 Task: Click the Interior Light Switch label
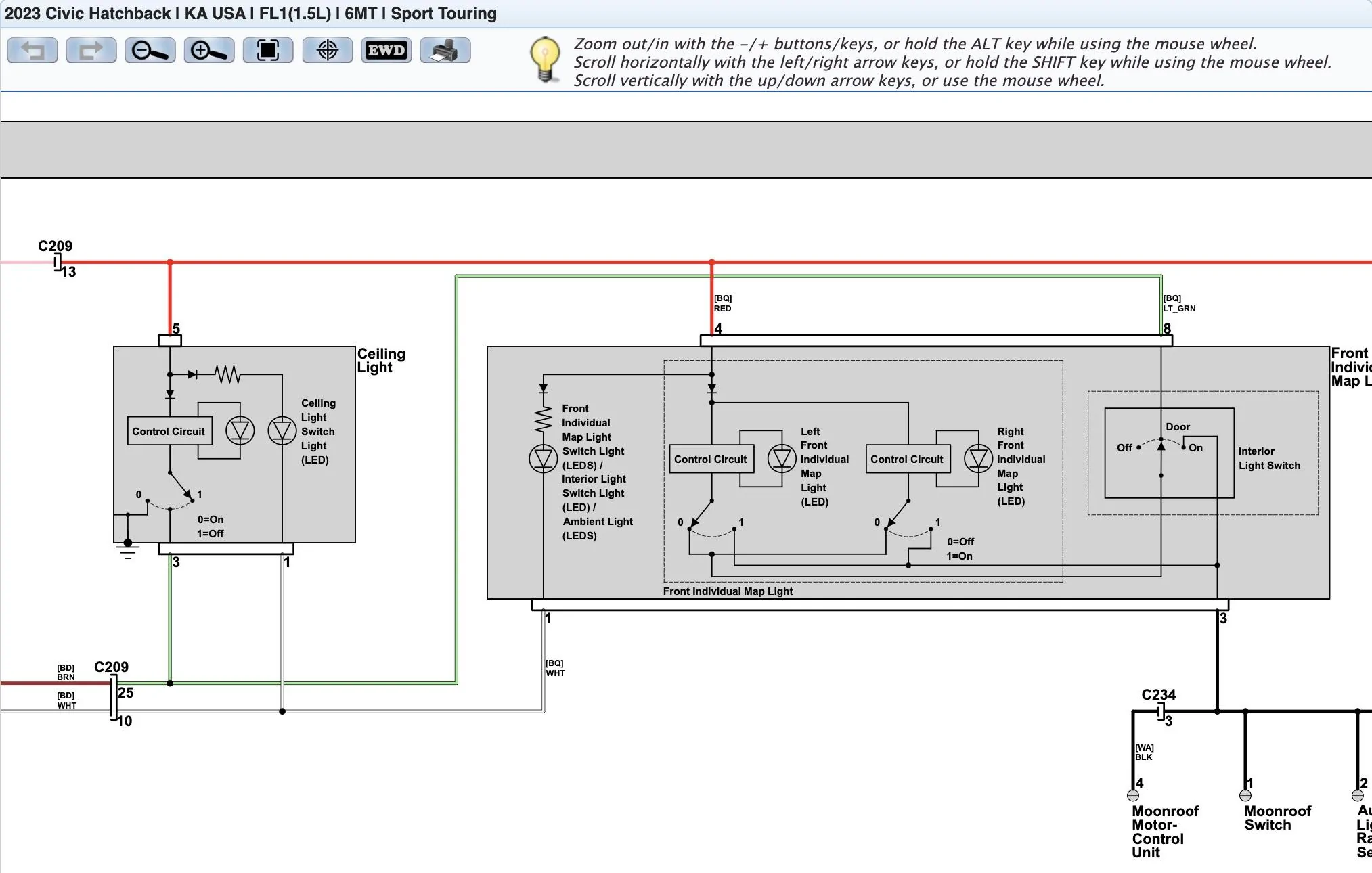click(x=1268, y=458)
